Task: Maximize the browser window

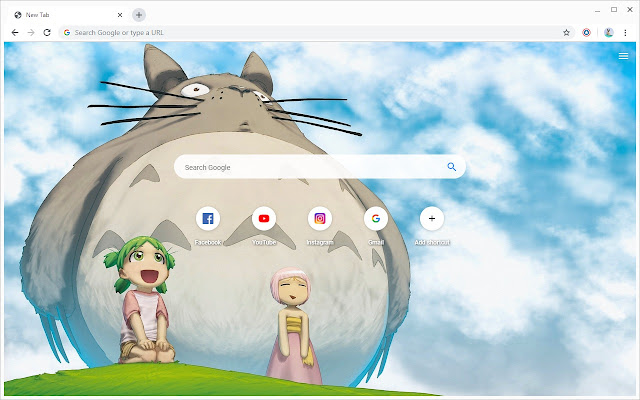Action: pyautogui.click(x=614, y=10)
